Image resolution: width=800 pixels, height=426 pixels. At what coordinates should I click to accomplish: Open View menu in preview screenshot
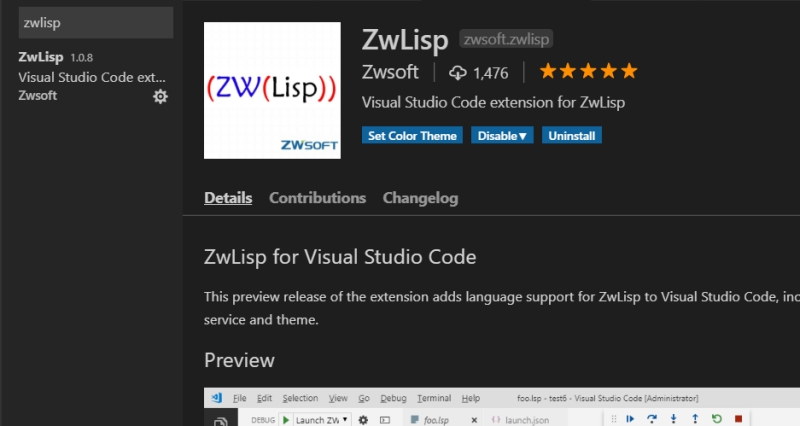click(x=338, y=398)
